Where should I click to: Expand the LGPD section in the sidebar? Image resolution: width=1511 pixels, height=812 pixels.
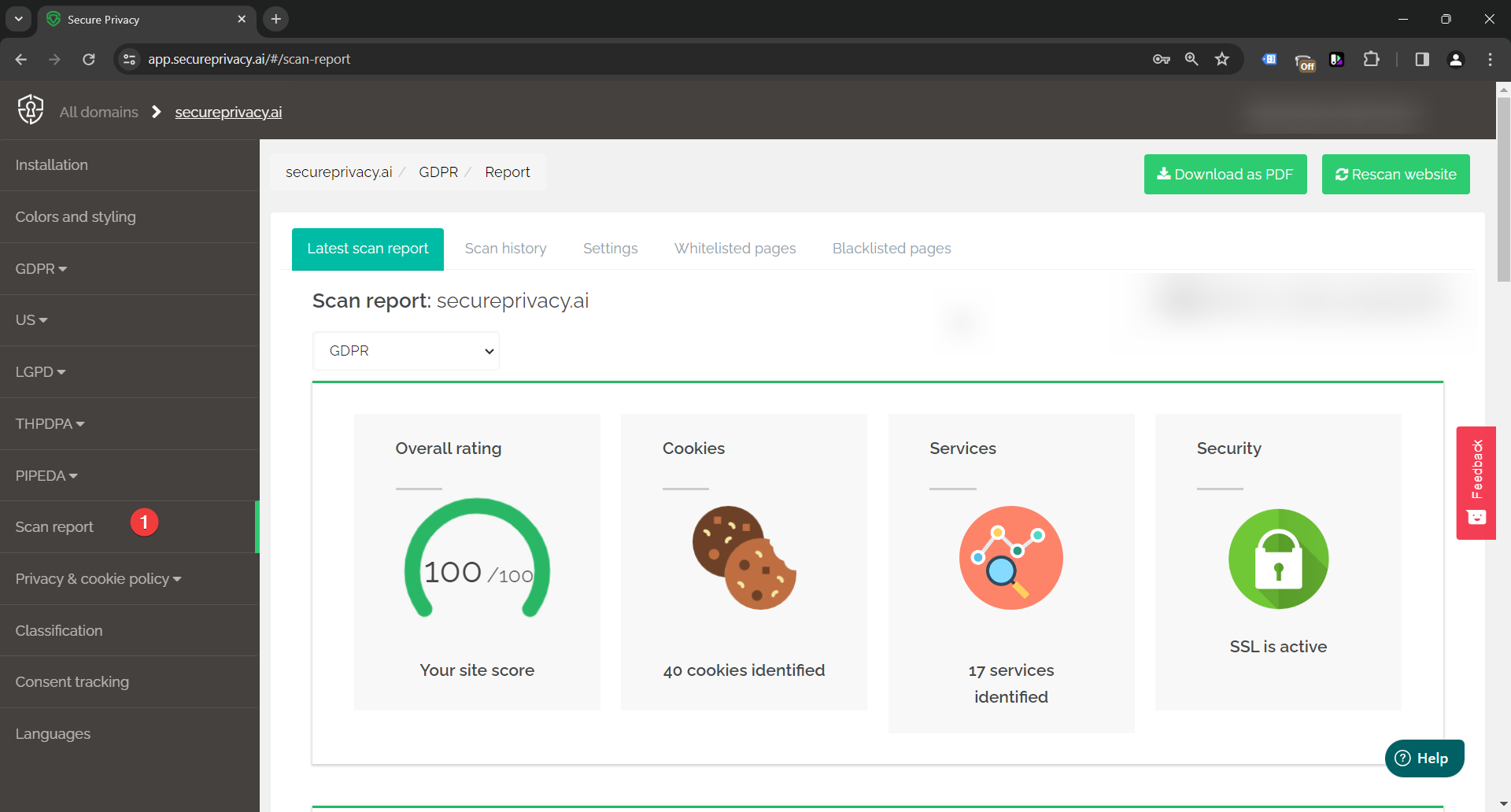tap(40, 371)
